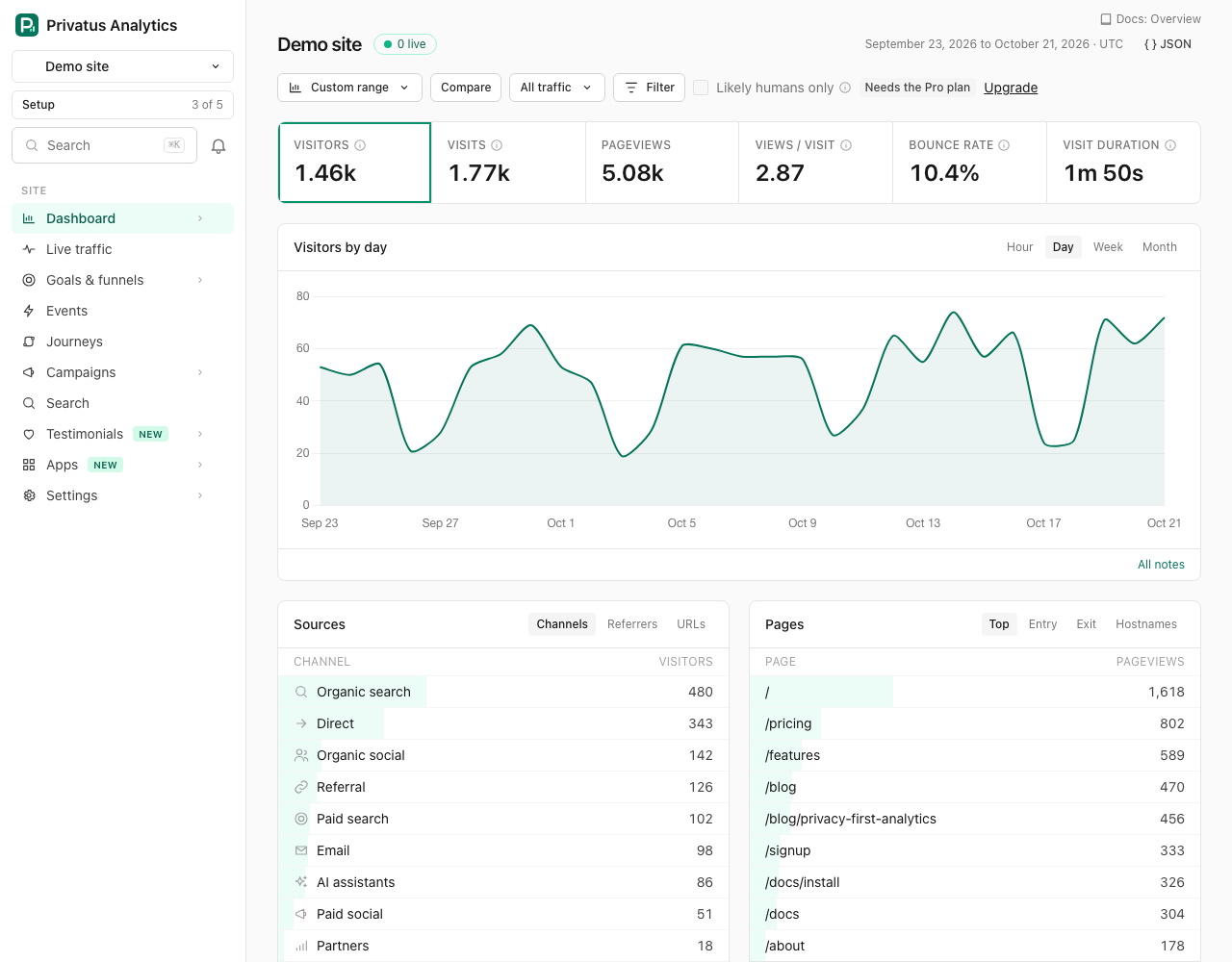Click the info icon beside Bounce Rate

tap(1004, 145)
